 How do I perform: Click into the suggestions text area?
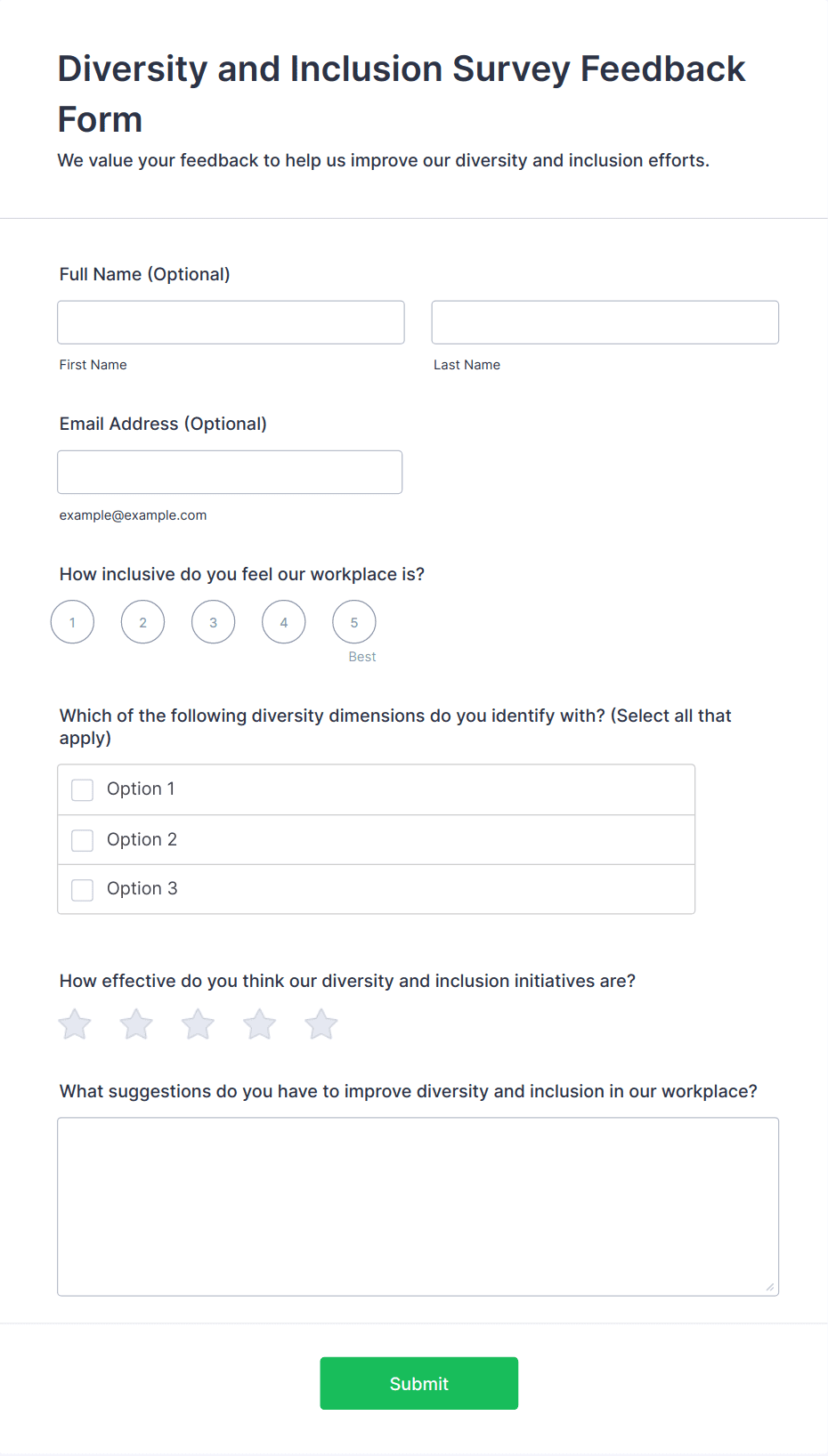click(418, 1207)
